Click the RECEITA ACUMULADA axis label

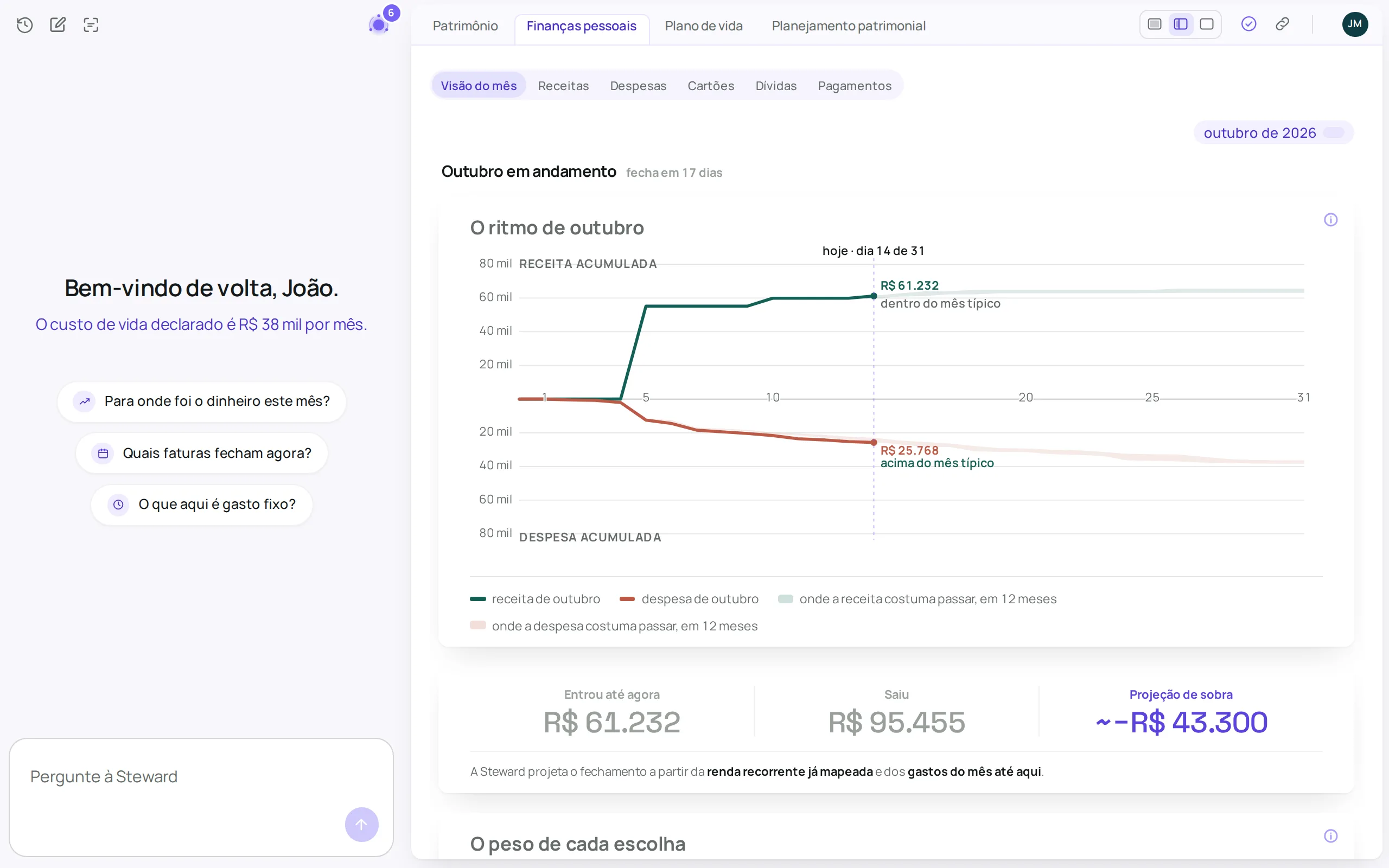588,264
